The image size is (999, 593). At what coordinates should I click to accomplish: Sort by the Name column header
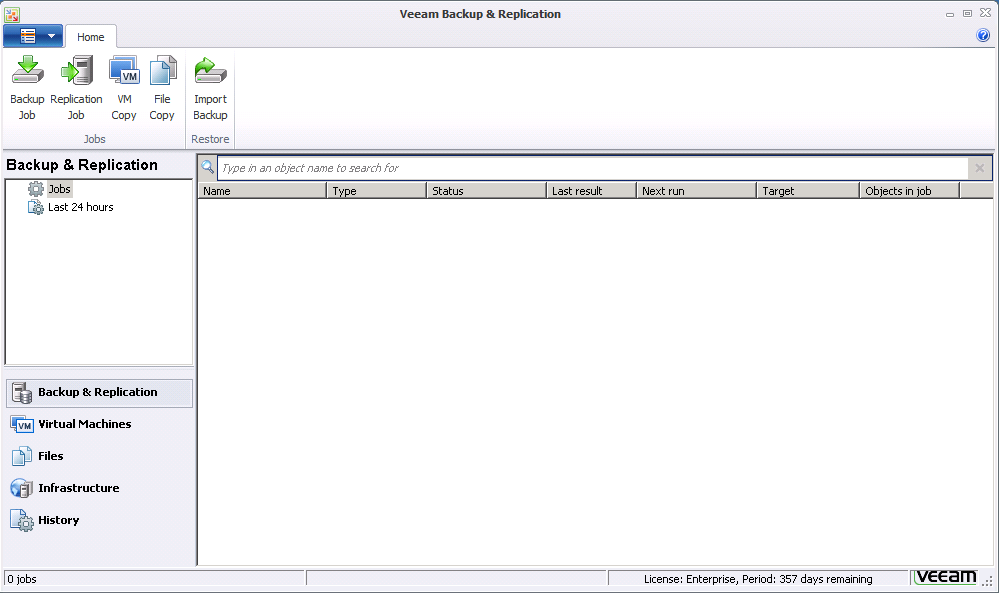pos(262,190)
